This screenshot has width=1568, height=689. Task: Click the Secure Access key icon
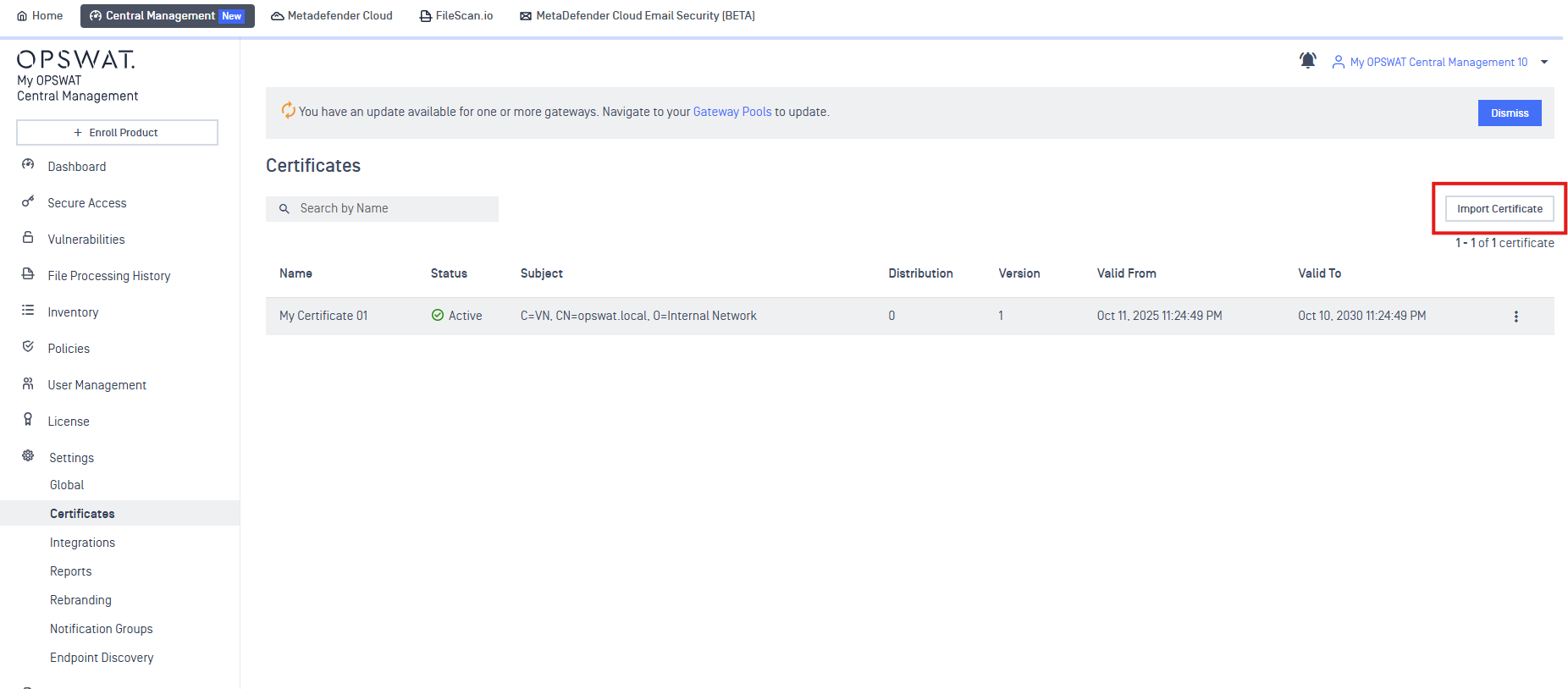[x=28, y=201]
